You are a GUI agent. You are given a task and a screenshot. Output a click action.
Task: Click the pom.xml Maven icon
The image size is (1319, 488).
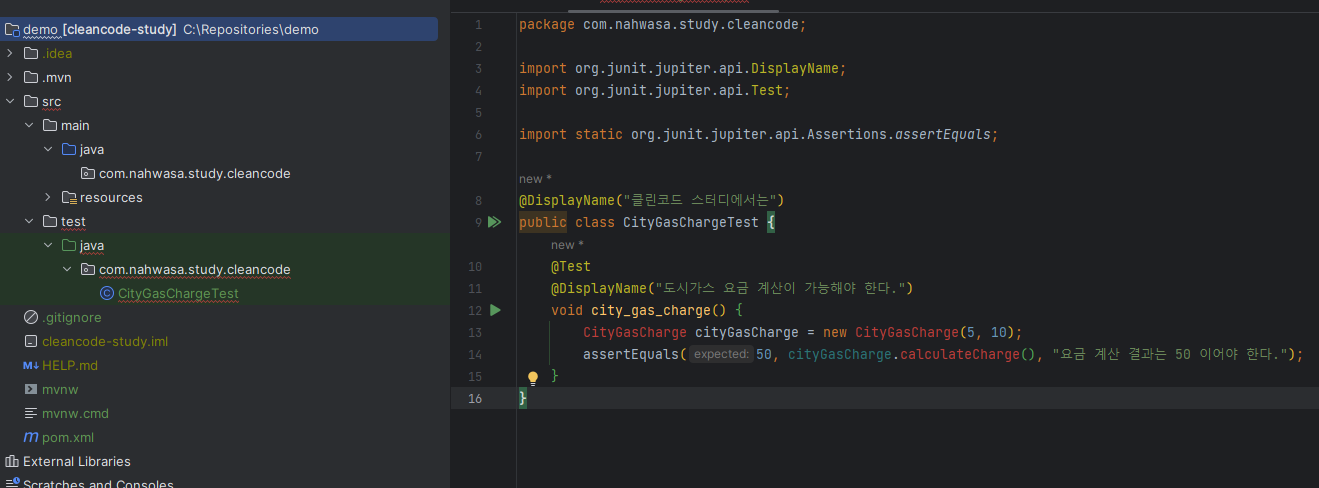point(31,437)
